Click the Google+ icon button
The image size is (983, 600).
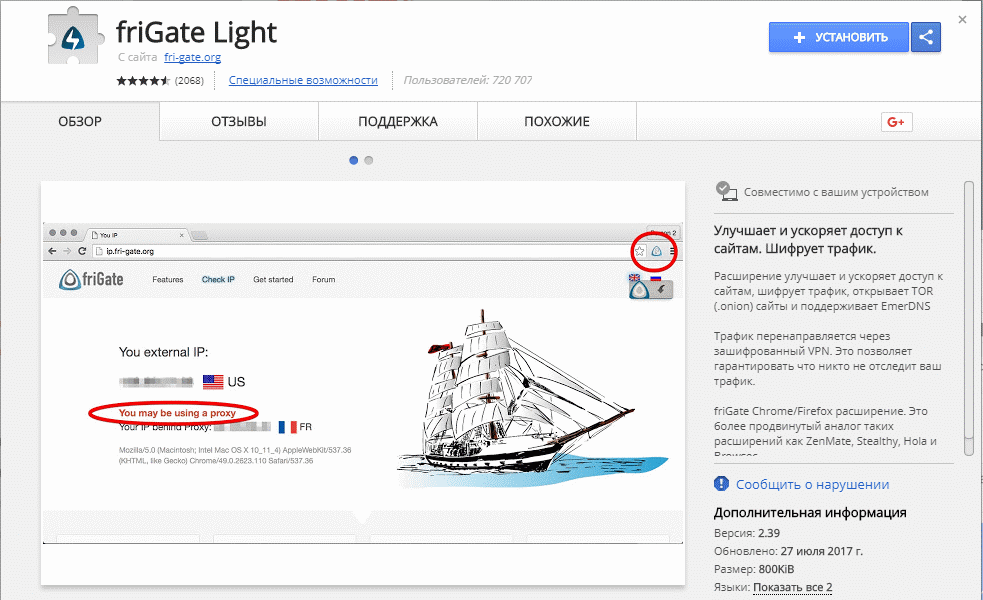tap(895, 122)
